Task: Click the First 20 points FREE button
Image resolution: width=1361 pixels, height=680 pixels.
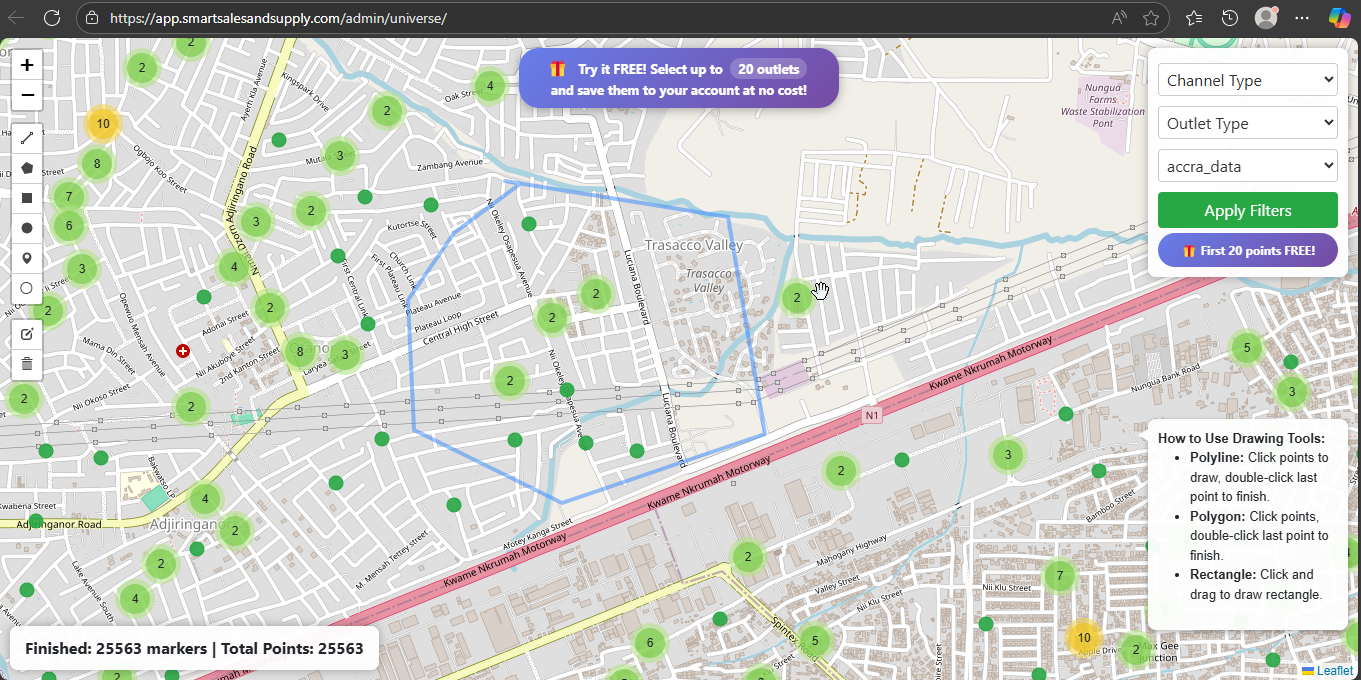Action: tap(1247, 249)
